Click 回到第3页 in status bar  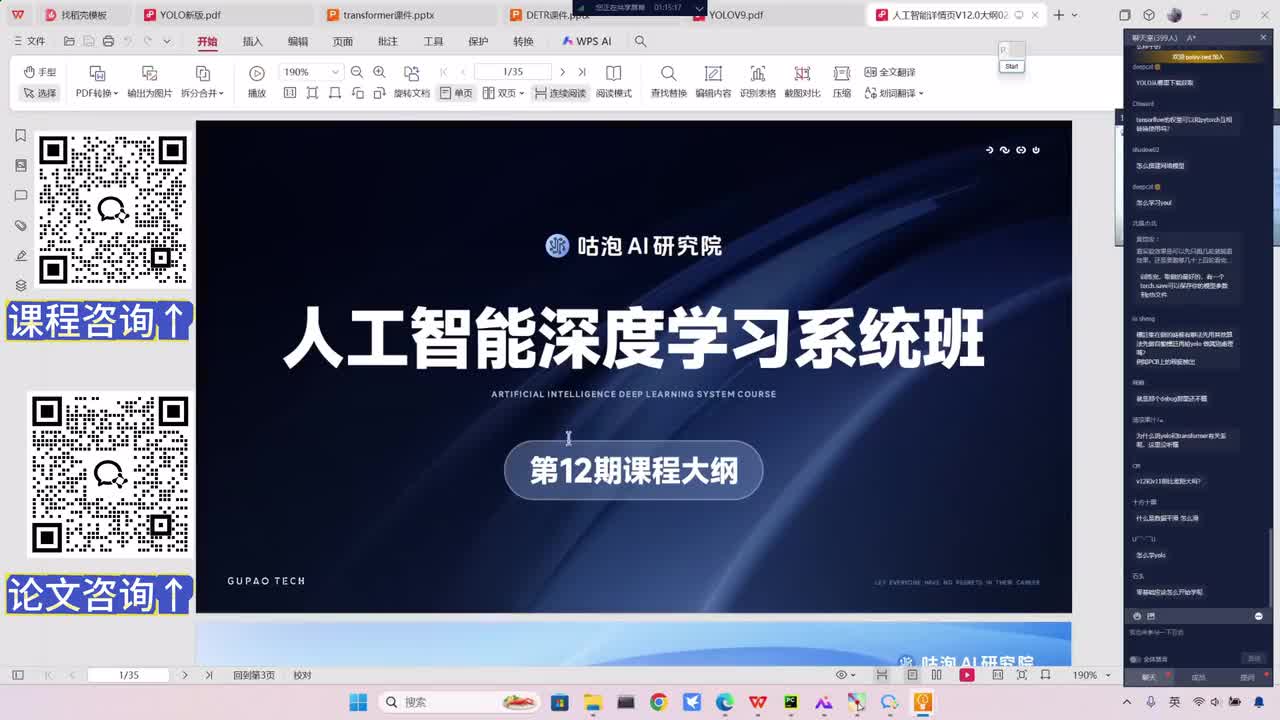point(254,675)
